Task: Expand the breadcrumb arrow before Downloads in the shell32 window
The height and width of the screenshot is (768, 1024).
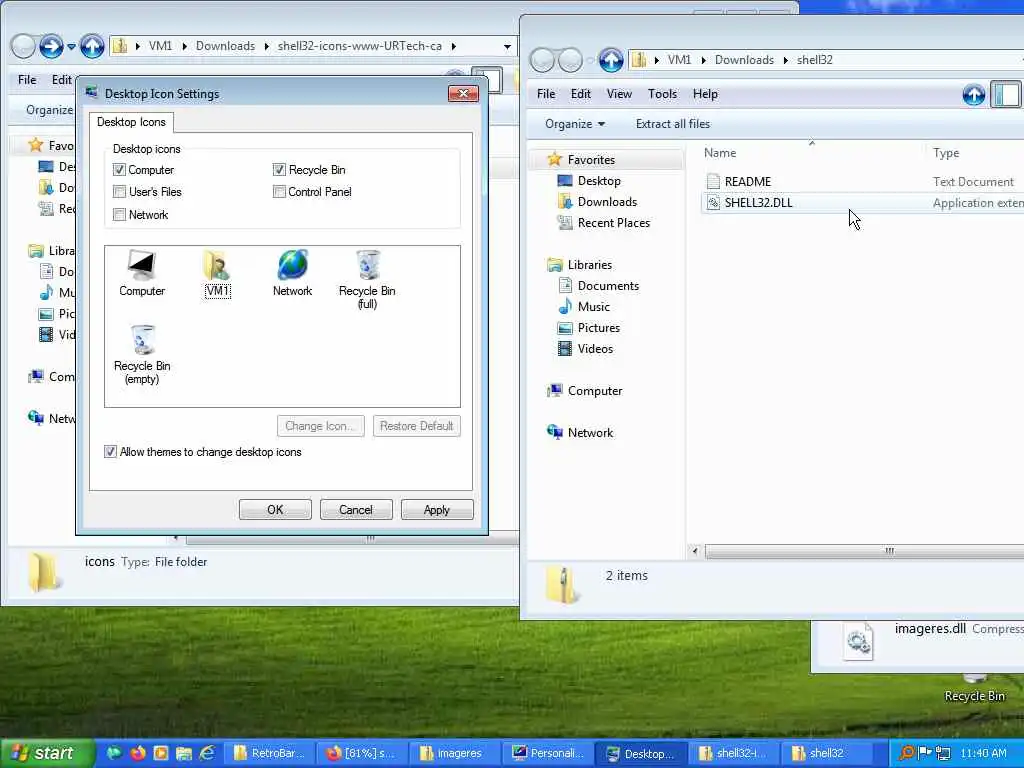Action: pyautogui.click(x=703, y=60)
